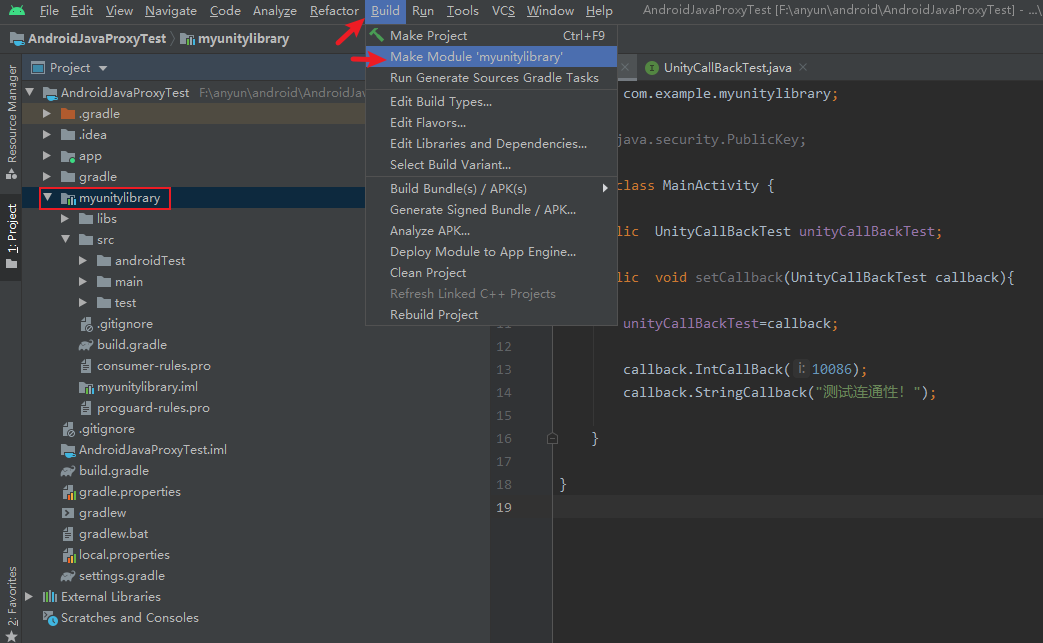This screenshot has width=1043, height=643.
Task: Expand the .gradle folder
Action: [47, 114]
